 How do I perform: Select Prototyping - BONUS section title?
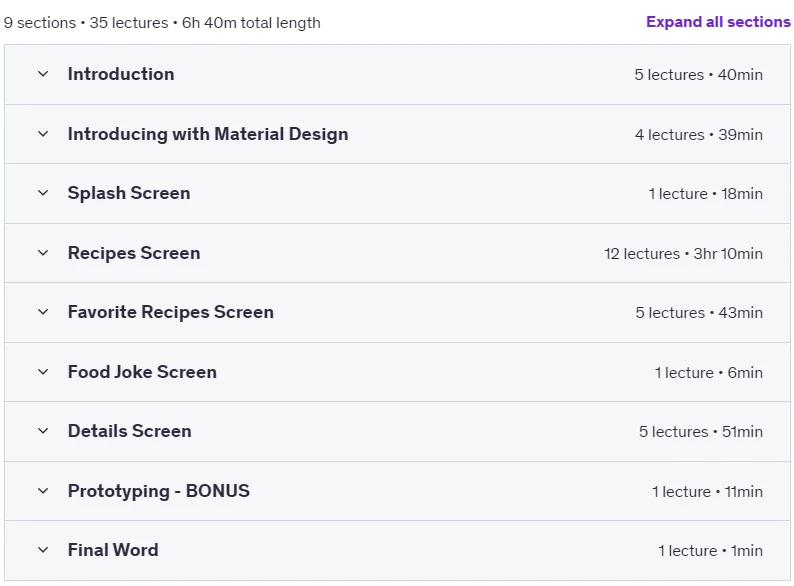click(159, 491)
